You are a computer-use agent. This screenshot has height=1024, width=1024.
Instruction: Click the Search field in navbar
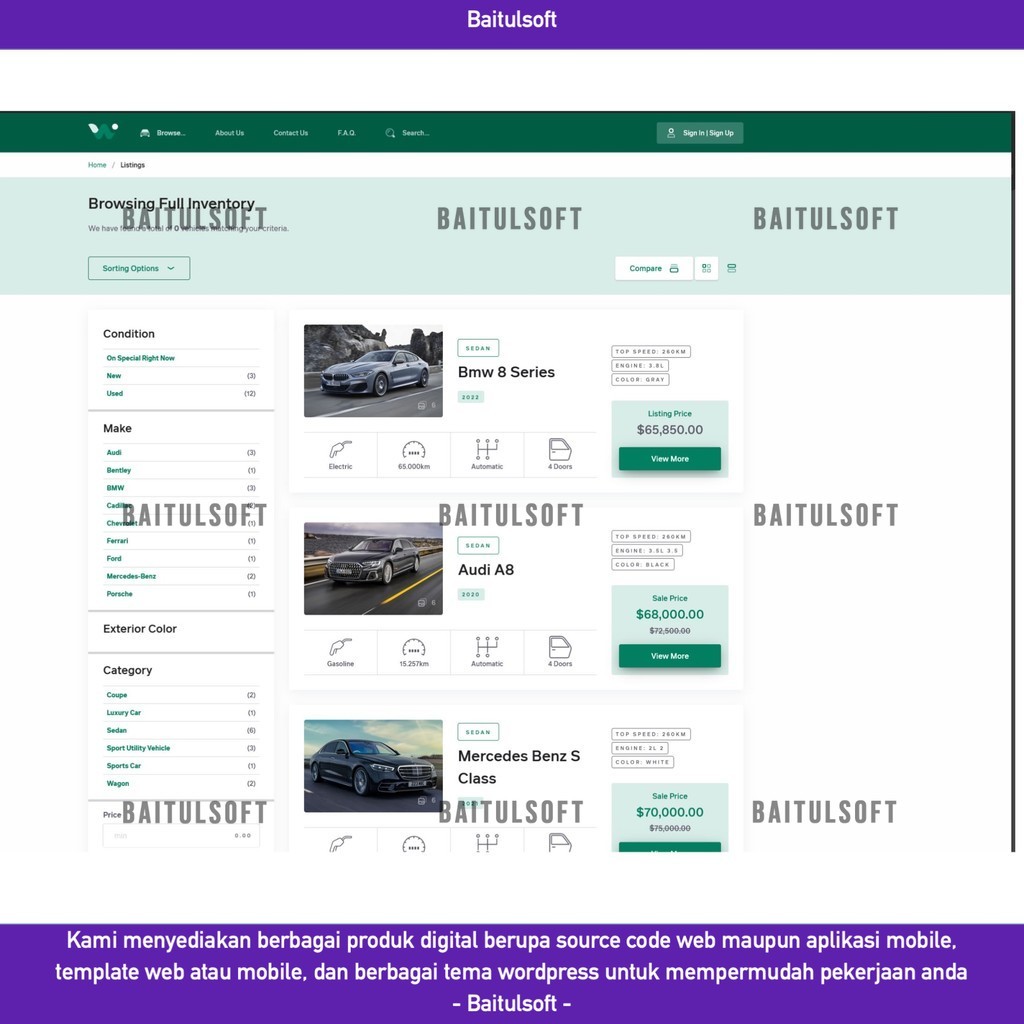[408, 133]
